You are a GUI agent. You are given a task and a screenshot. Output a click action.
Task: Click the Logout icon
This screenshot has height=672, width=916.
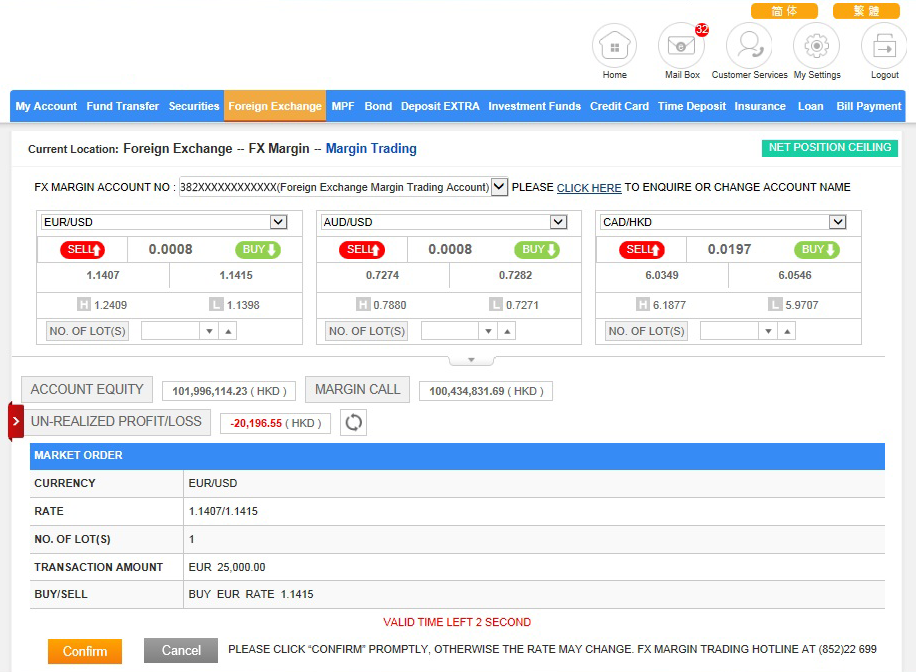(884, 46)
